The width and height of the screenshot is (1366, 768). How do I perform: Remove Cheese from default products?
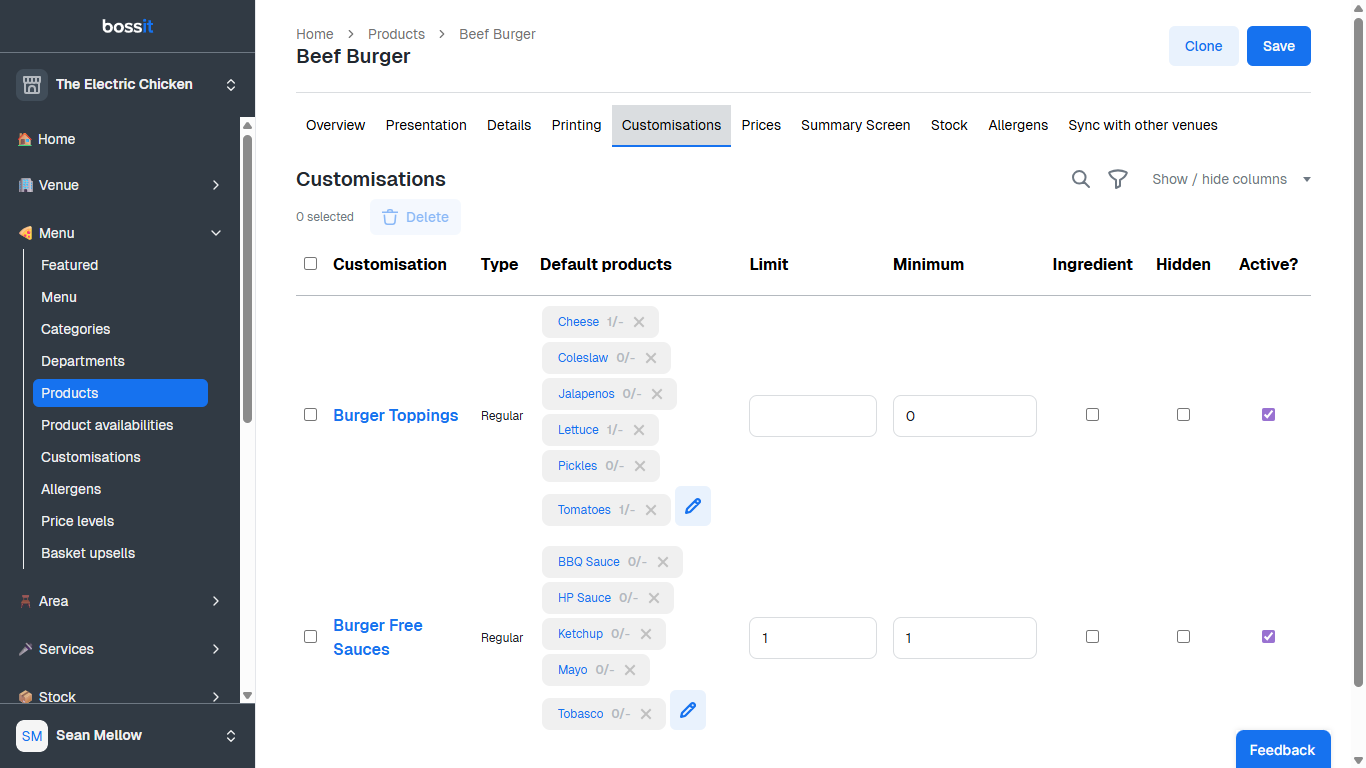(x=639, y=322)
